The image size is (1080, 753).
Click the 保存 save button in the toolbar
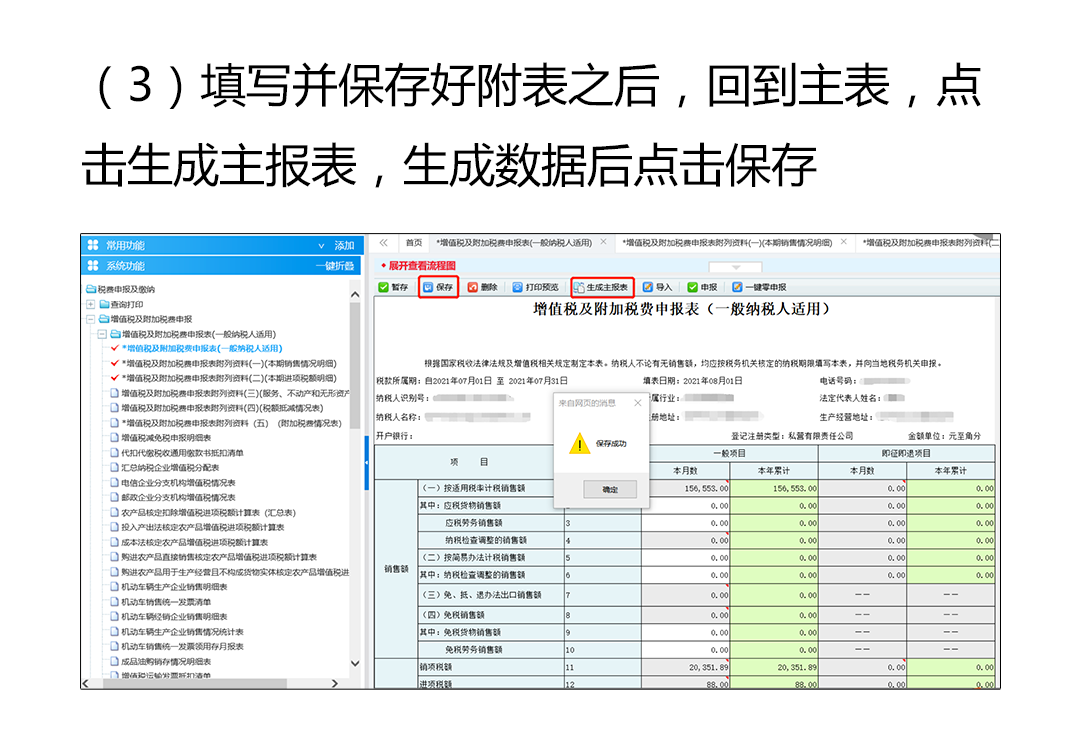pos(438,287)
